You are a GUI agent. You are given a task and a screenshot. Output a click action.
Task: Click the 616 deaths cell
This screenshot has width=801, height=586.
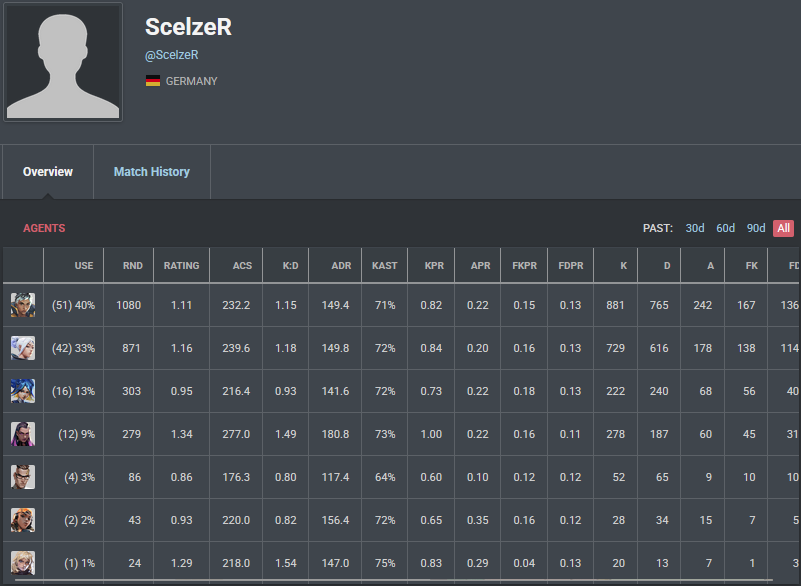tap(659, 348)
